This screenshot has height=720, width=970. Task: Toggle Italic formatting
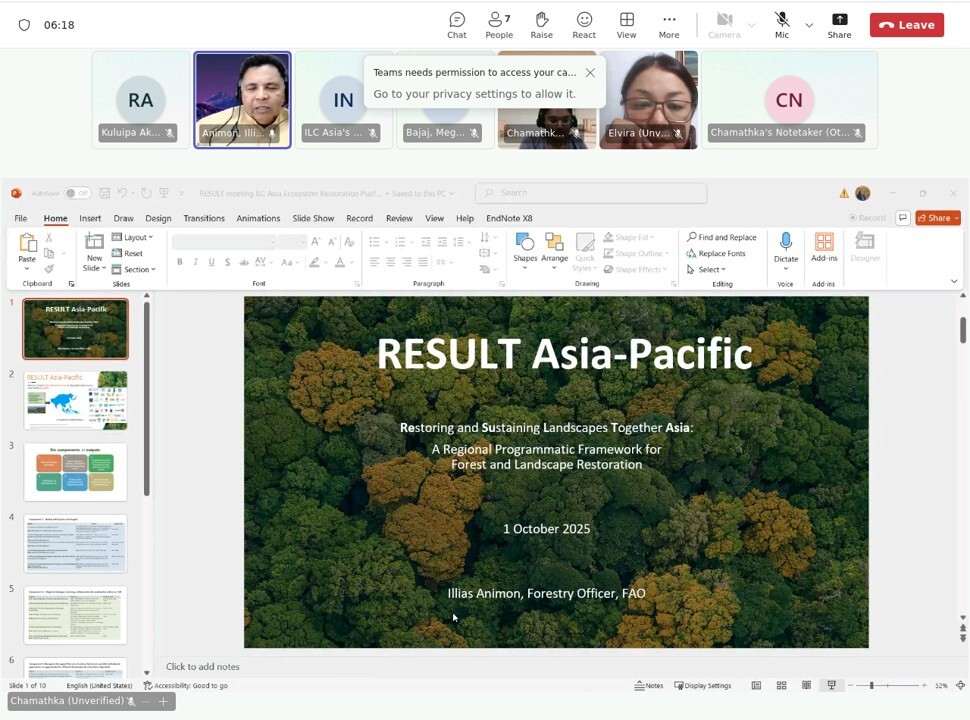(x=195, y=262)
